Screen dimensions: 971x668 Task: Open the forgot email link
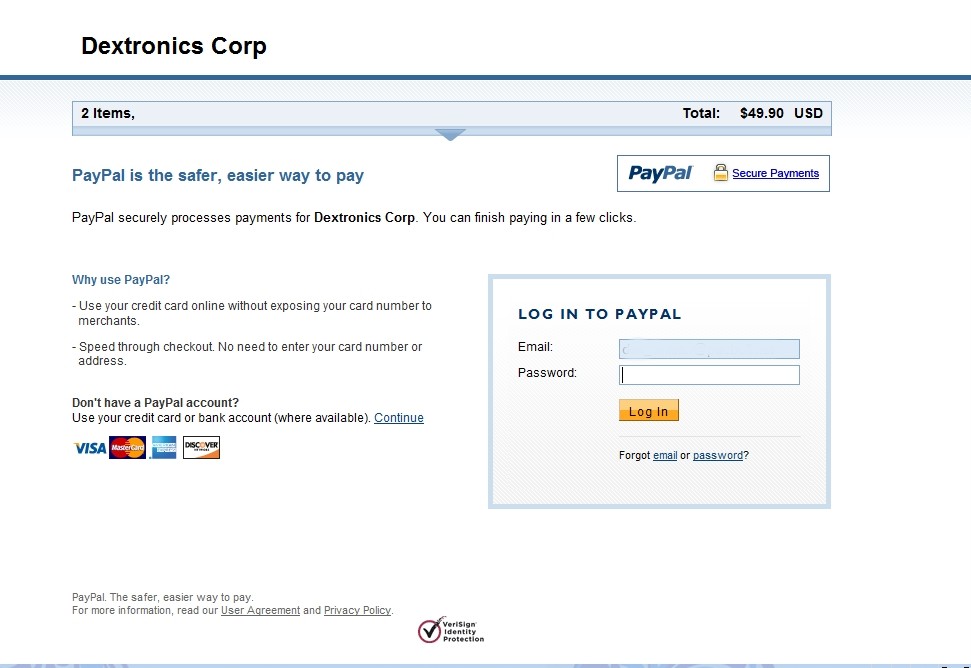(665, 456)
